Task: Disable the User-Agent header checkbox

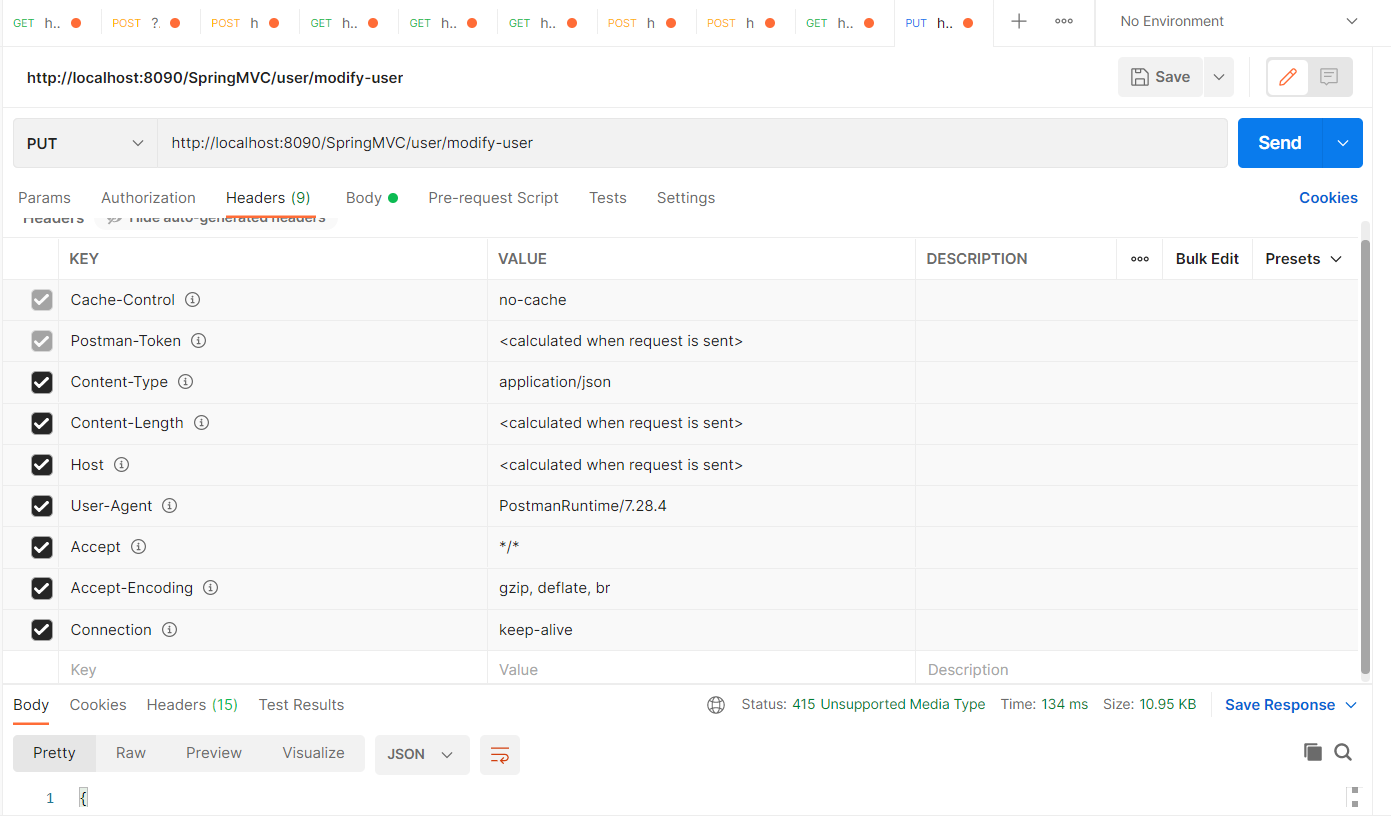Action: click(42, 506)
